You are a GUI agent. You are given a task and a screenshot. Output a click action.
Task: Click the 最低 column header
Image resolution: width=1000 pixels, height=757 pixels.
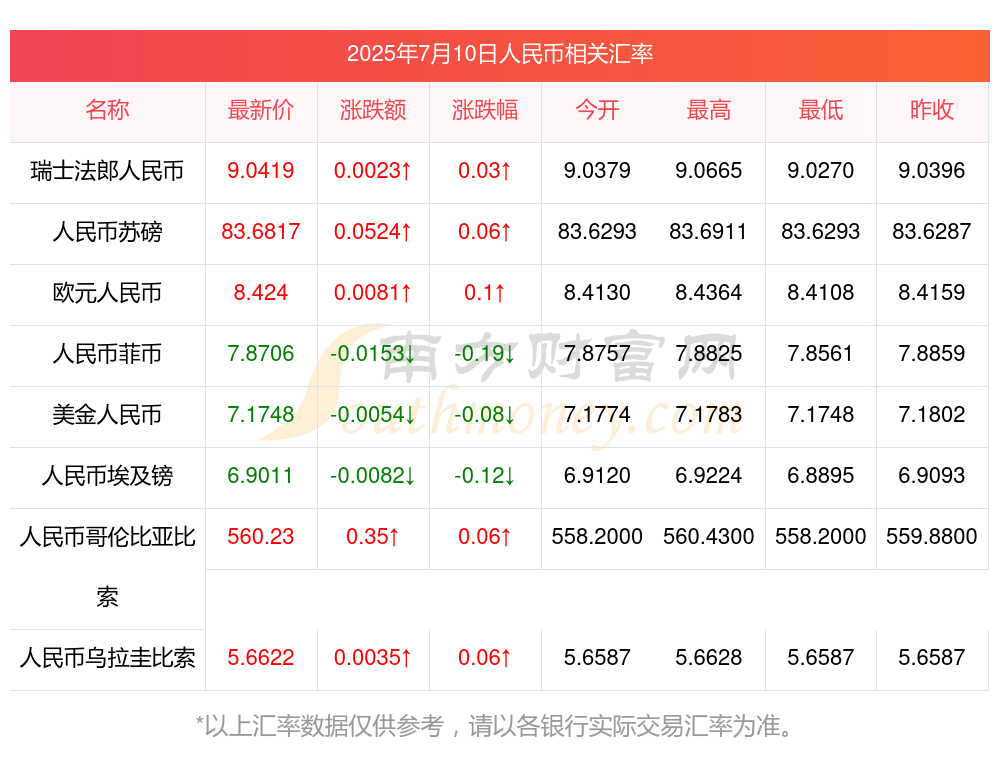pos(821,110)
